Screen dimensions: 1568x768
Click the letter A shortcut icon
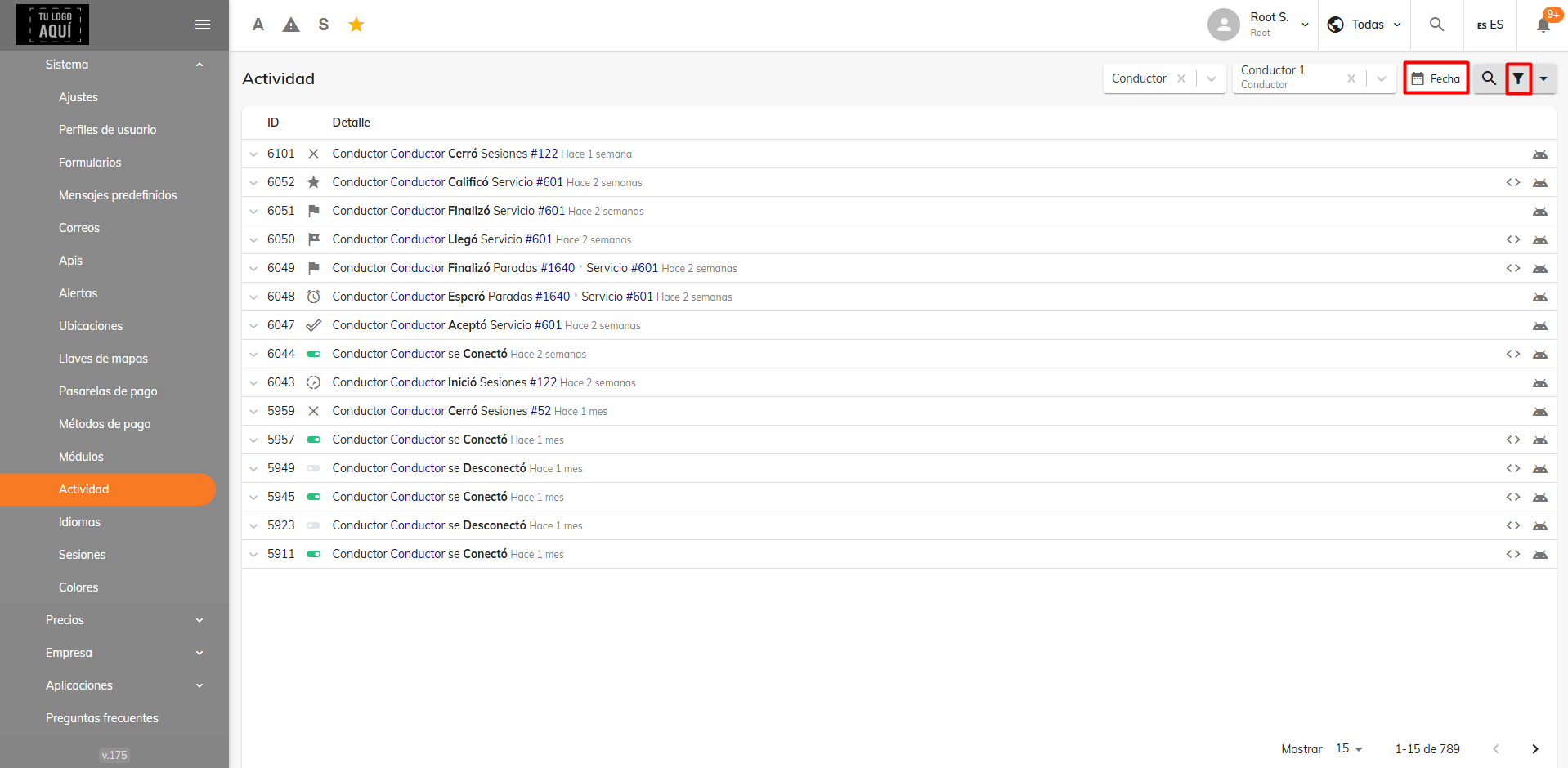pyautogui.click(x=258, y=25)
